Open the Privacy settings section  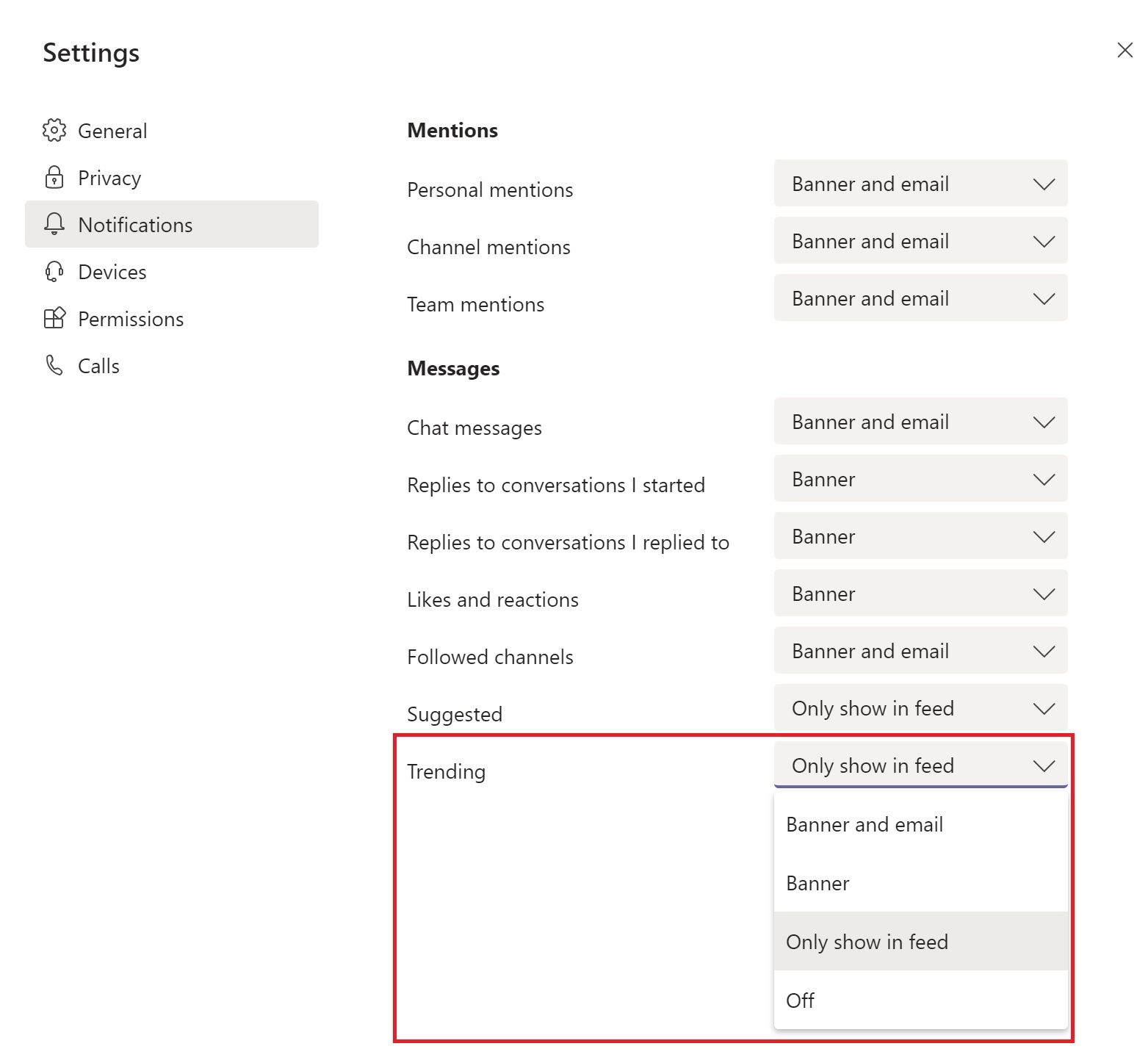(109, 178)
